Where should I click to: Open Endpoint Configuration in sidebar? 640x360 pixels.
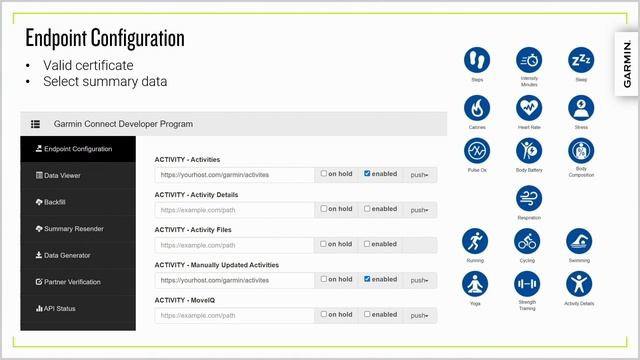tap(78, 149)
